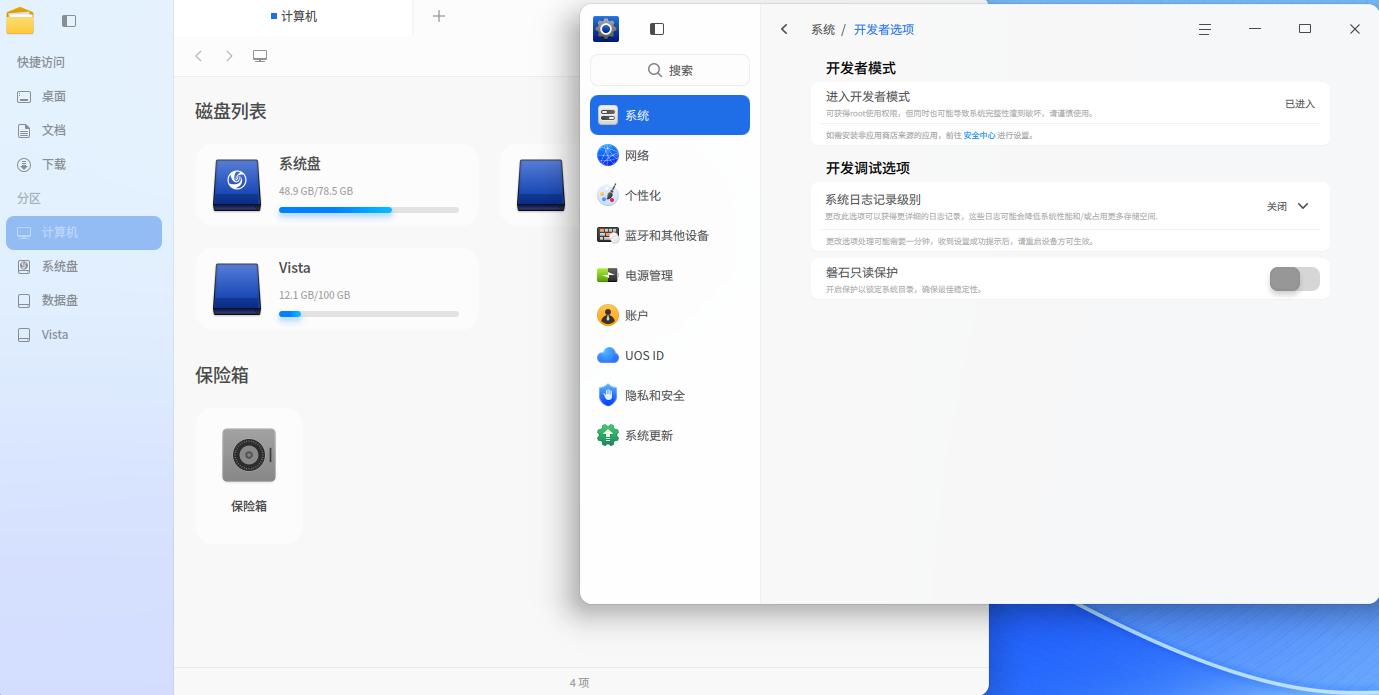Click 已进入 developer mode status
Image resolution: width=1379 pixels, height=695 pixels.
1300,103
